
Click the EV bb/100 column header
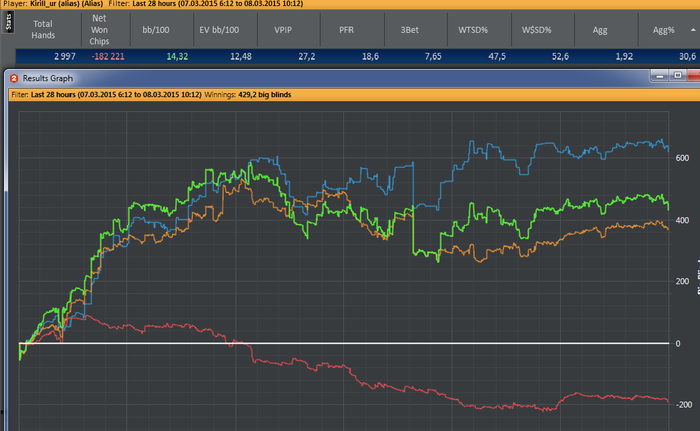pyautogui.click(x=219, y=30)
